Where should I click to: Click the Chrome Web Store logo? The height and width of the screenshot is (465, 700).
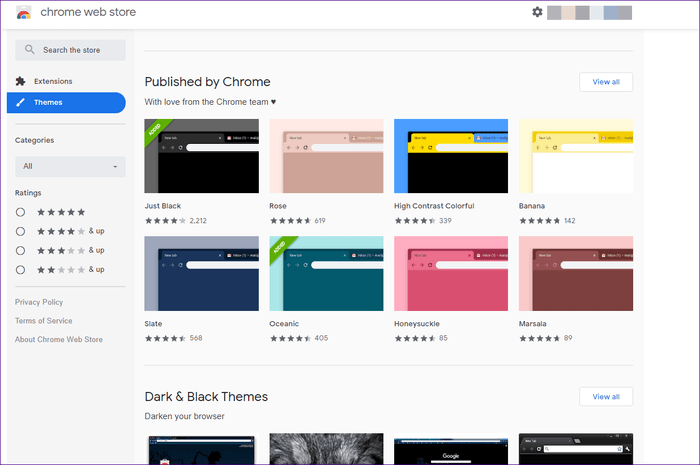24,13
